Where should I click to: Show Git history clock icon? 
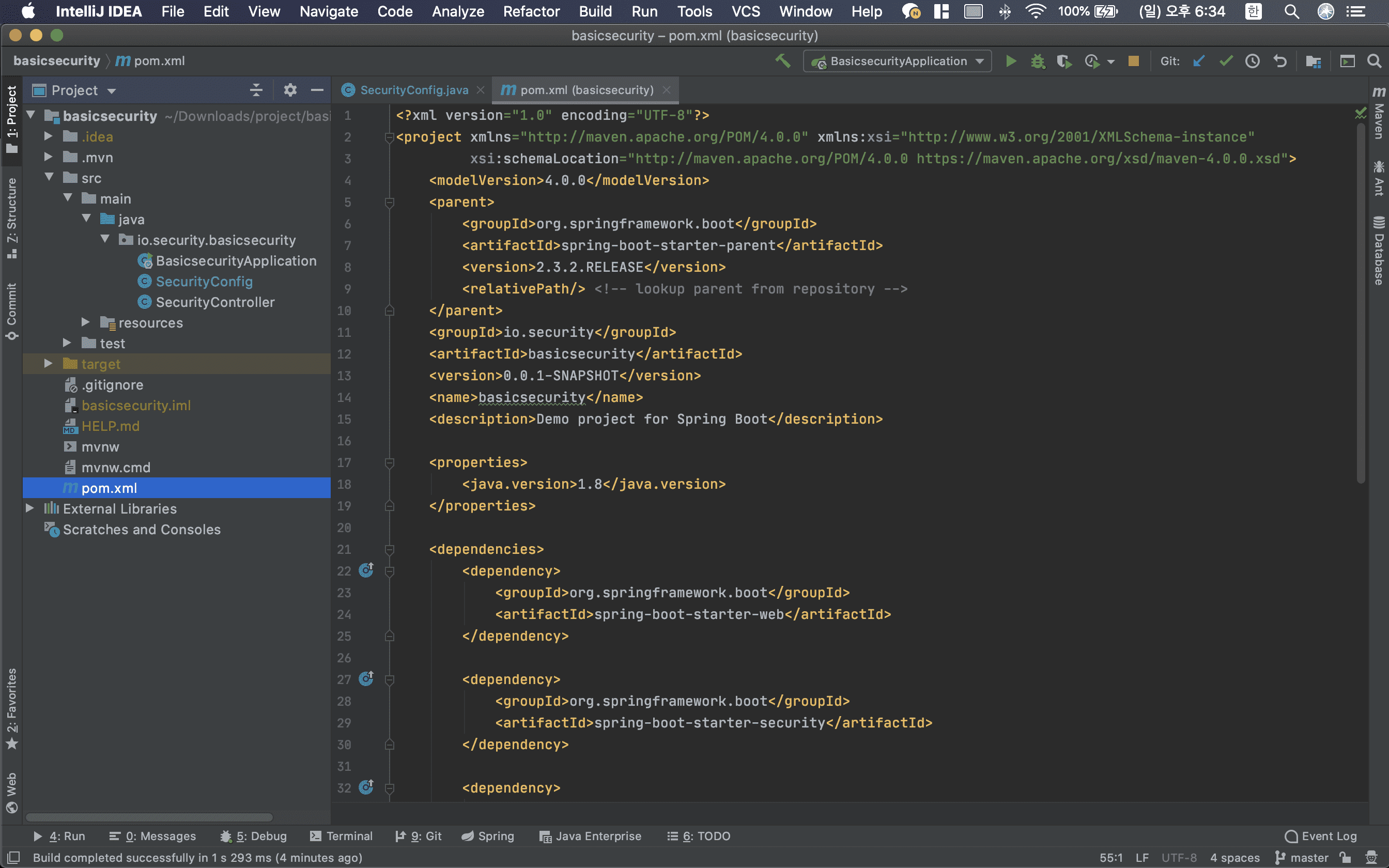click(x=1253, y=61)
